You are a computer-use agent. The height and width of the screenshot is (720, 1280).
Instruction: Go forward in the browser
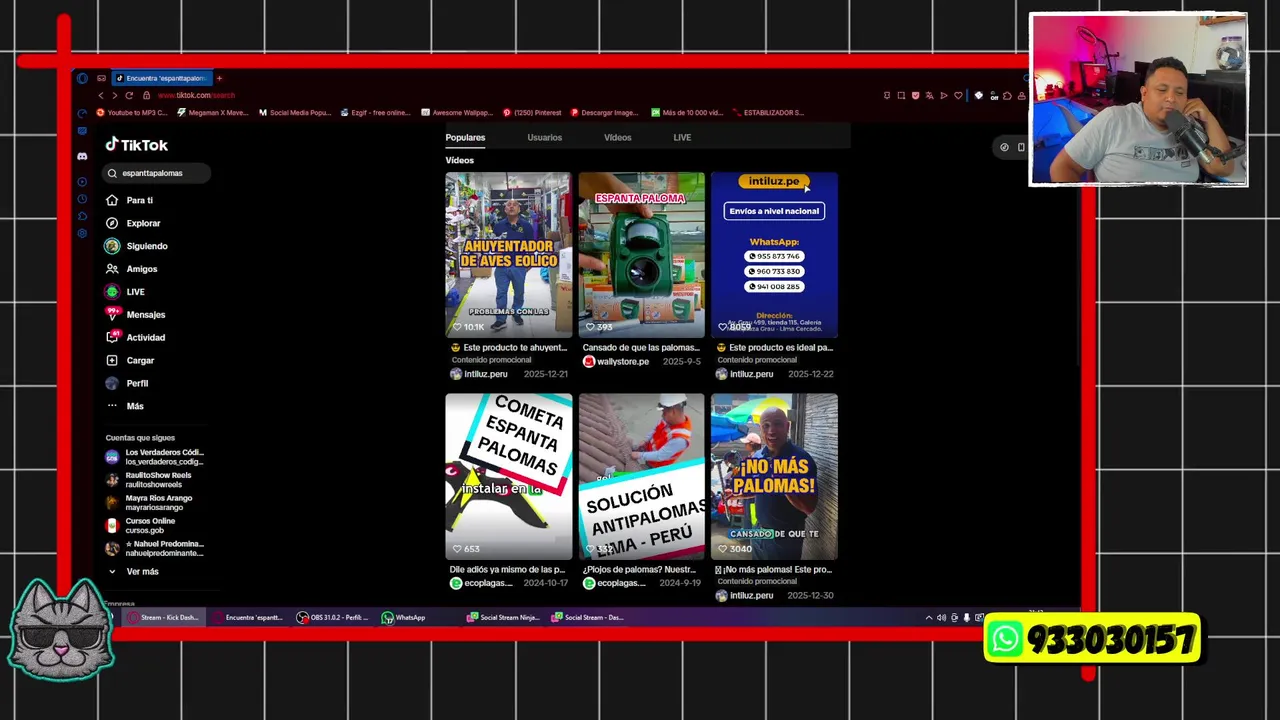click(114, 95)
